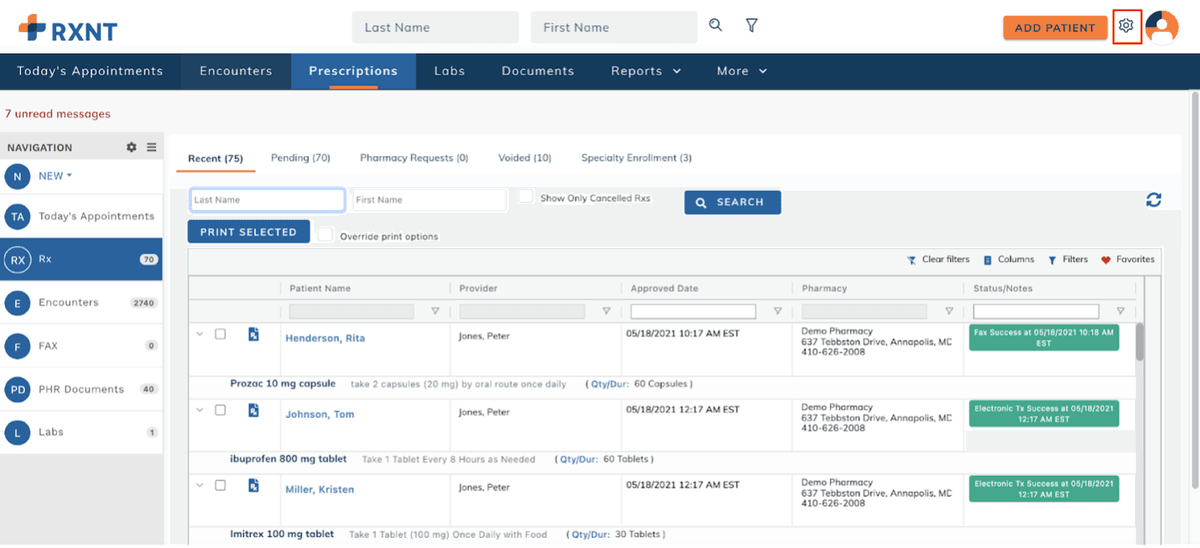This screenshot has width=1200, height=548.
Task: Click the user profile avatar
Action: tap(1162, 27)
